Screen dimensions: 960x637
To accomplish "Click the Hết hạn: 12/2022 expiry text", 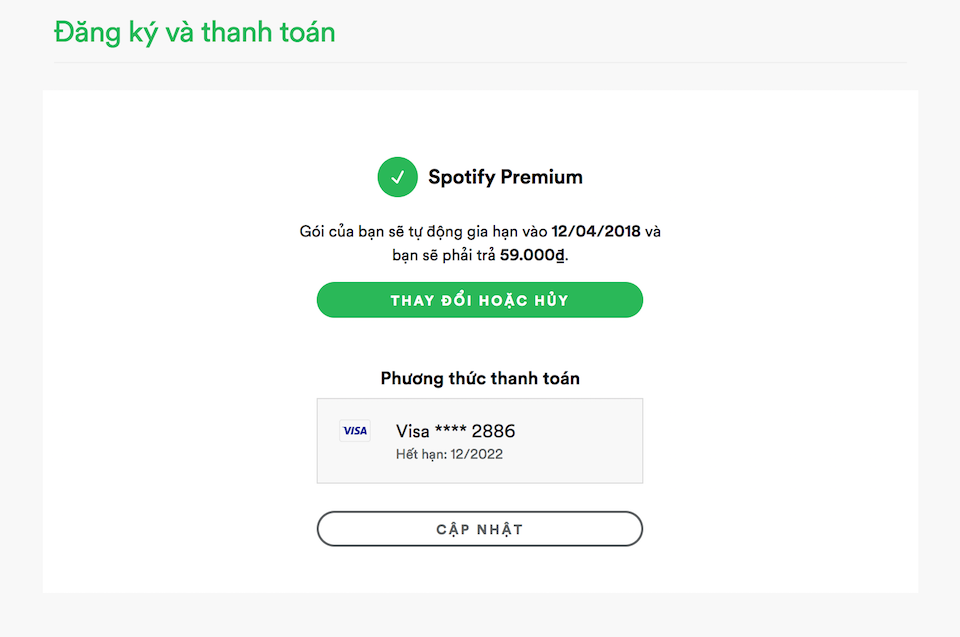I will tap(450, 453).
